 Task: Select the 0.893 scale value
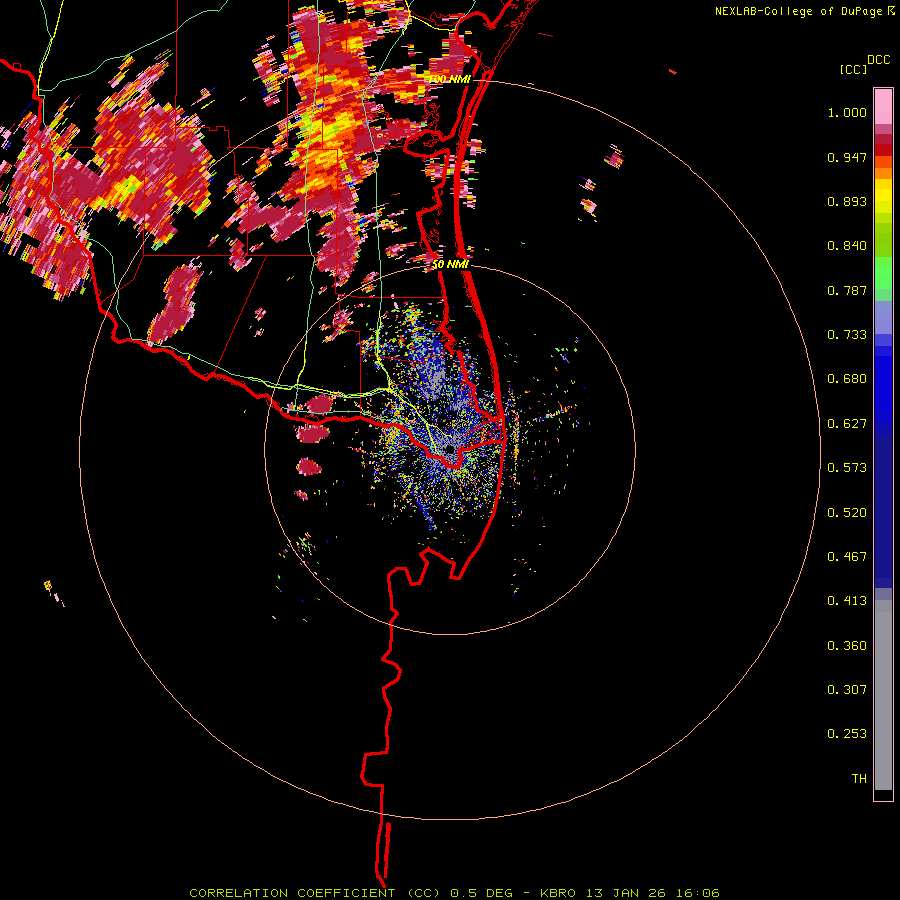pos(847,201)
